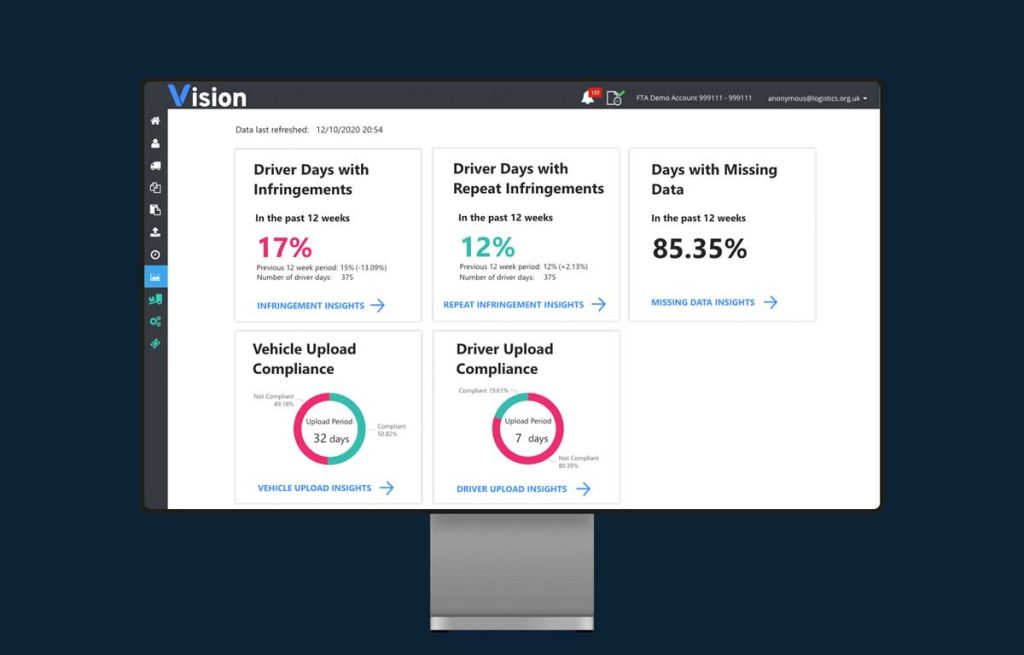Open the Driver Upload Insights link
The height and width of the screenshot is (655, 1024).
[x=511, y=488]
